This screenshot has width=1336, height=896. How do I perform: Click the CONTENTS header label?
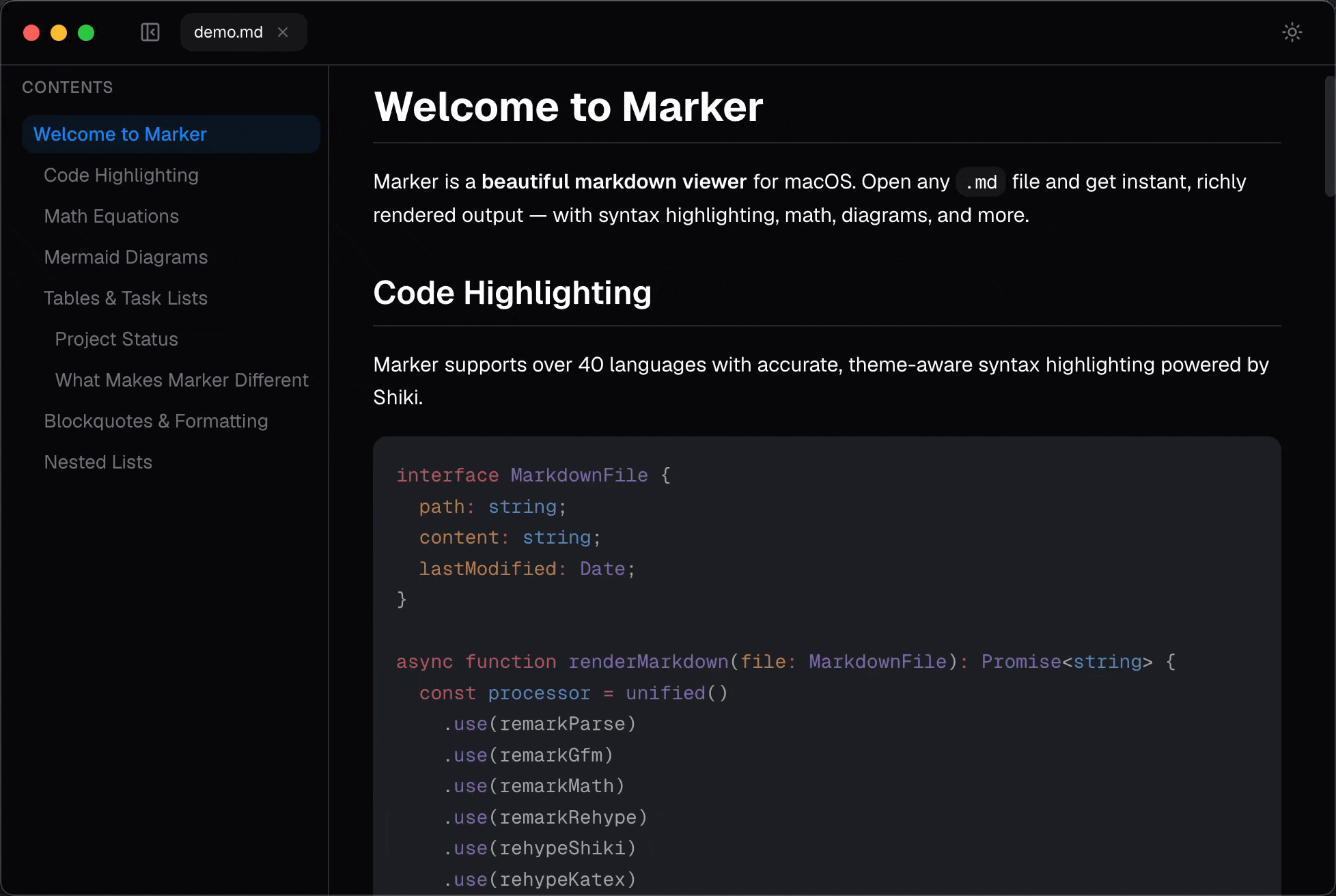coord(68,87)
